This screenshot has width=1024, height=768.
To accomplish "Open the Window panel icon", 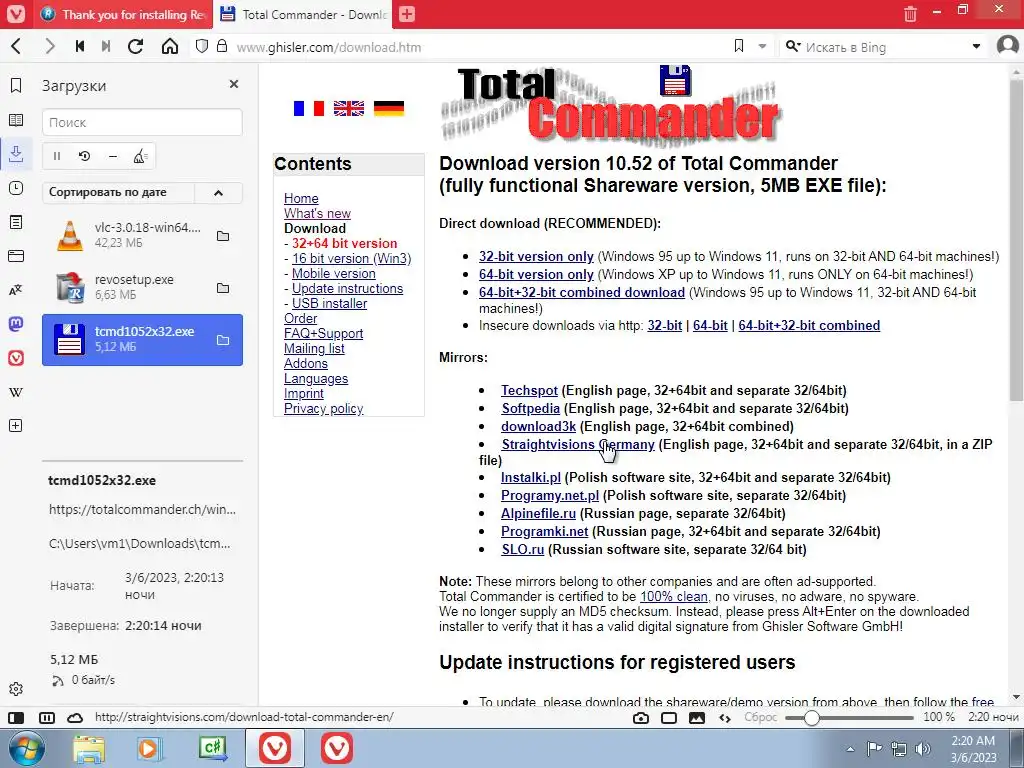I will click(x=16, y=256).
